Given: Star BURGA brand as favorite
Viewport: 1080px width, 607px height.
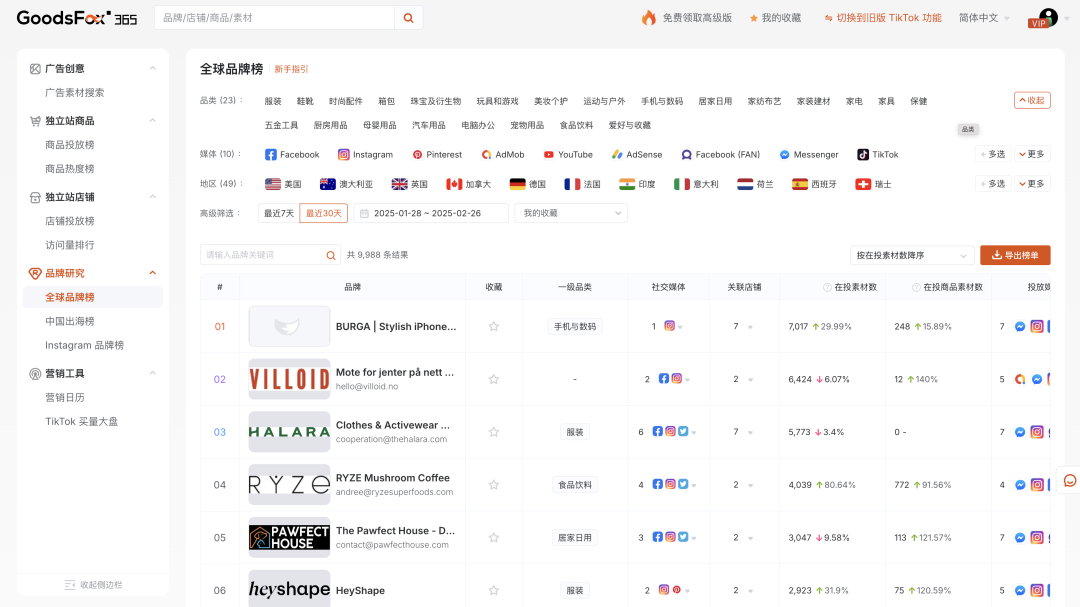Looking at the screenshot, I should tap(493, 326).
